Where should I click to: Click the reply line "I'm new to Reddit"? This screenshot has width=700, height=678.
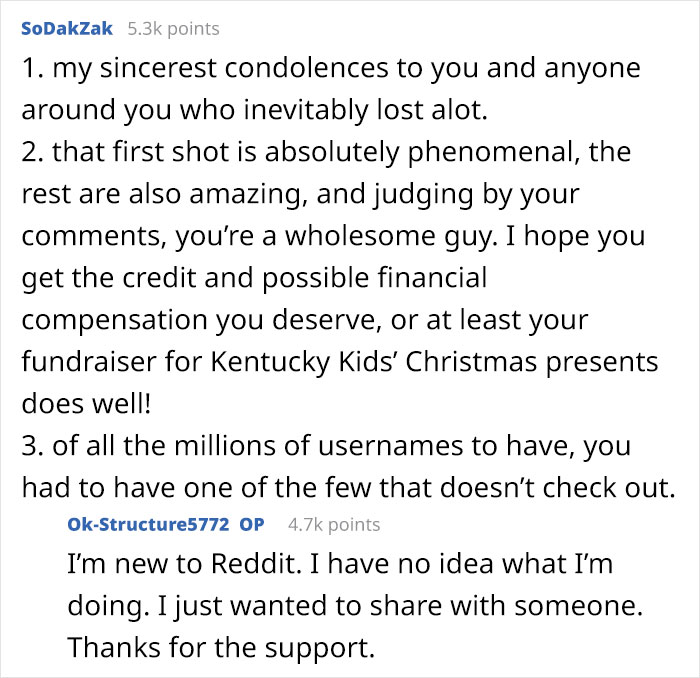340,565
